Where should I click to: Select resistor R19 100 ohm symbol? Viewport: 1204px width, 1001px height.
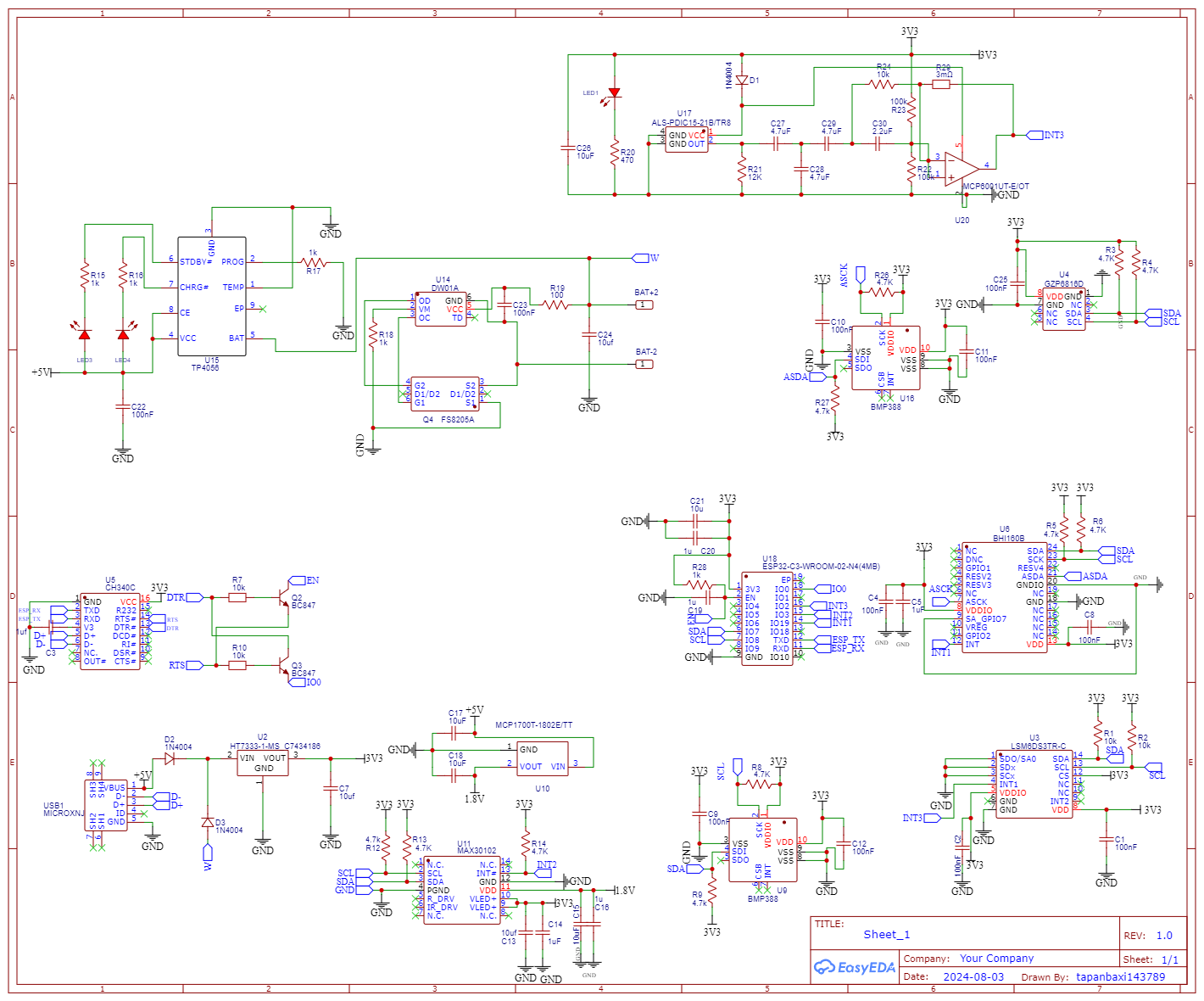tap(555, 305)
